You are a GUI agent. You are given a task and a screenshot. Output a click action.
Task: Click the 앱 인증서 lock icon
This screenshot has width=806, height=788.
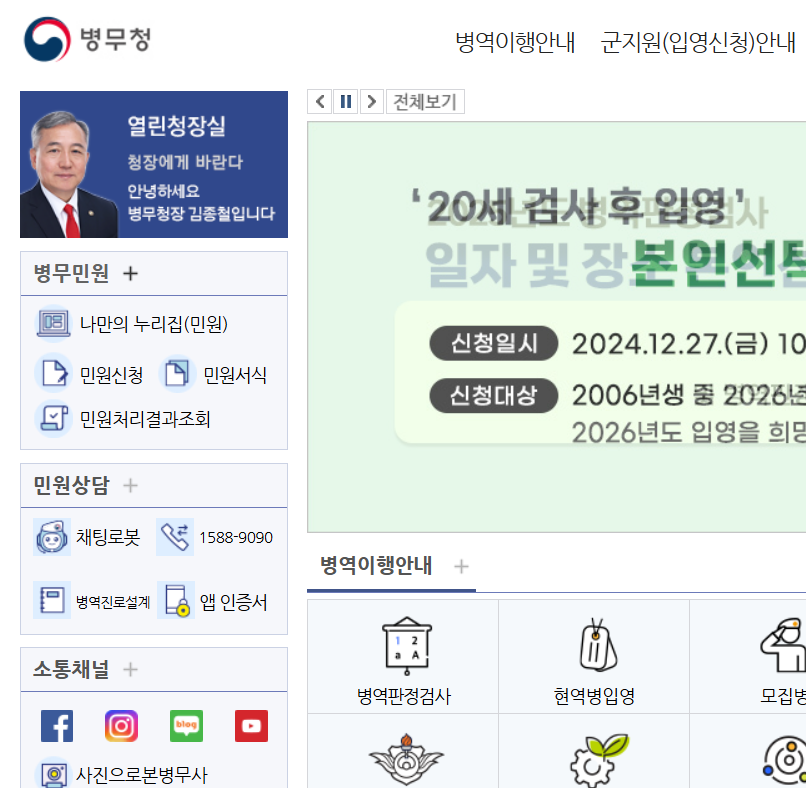pyautogui.click(x=176, y=600)
